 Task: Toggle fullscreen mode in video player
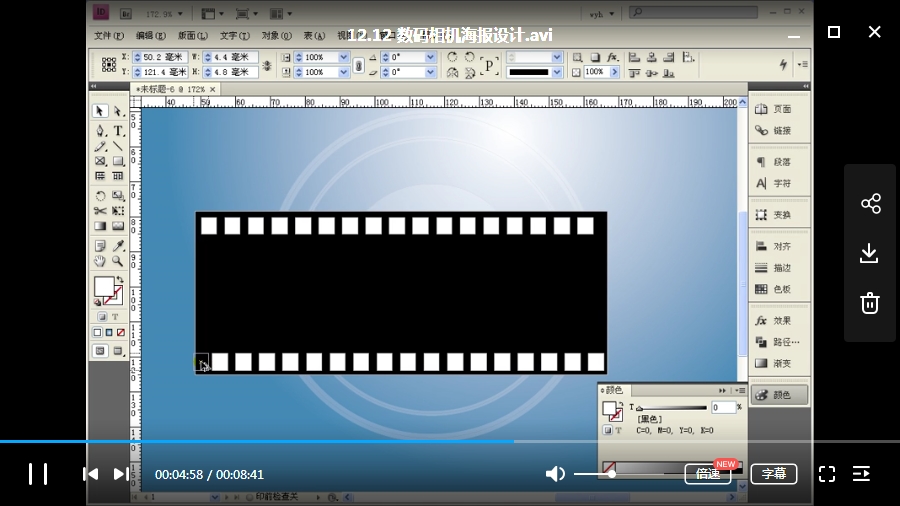[827, 474]
